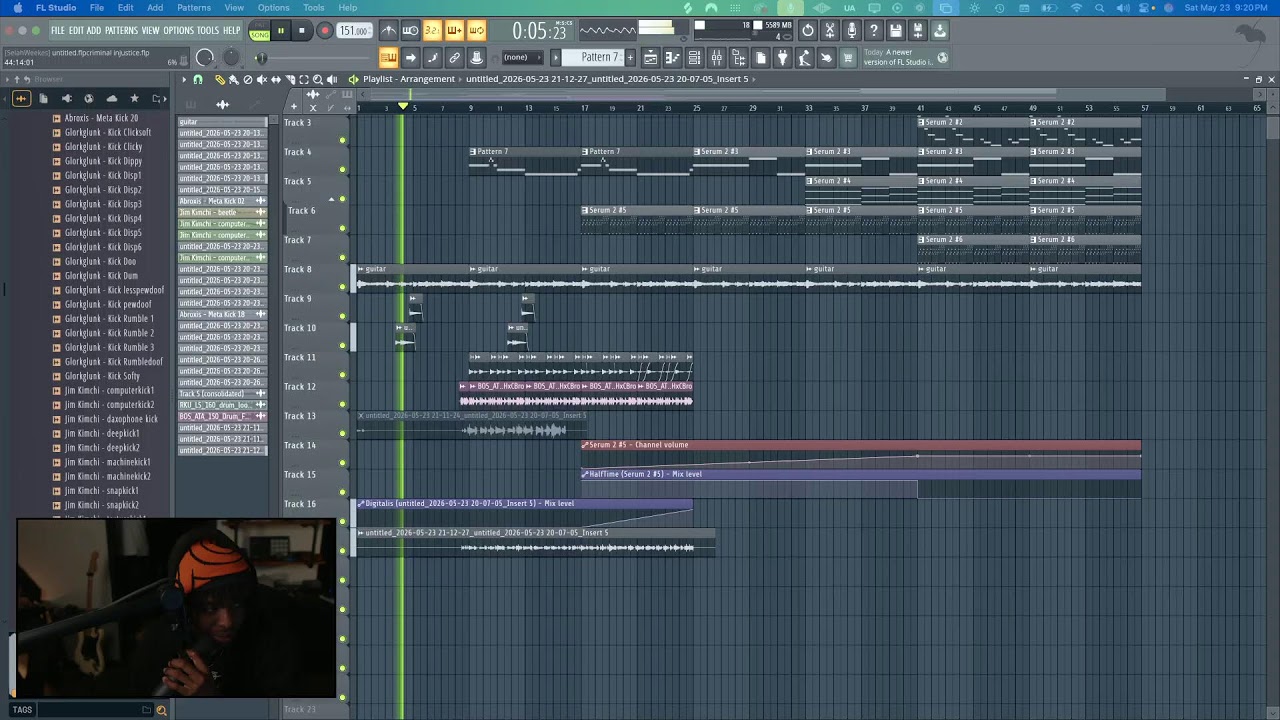Open the OPTIONS menu in FL toolbar
The height and width of the screenshot is (720, 1280).
(178, 31)
